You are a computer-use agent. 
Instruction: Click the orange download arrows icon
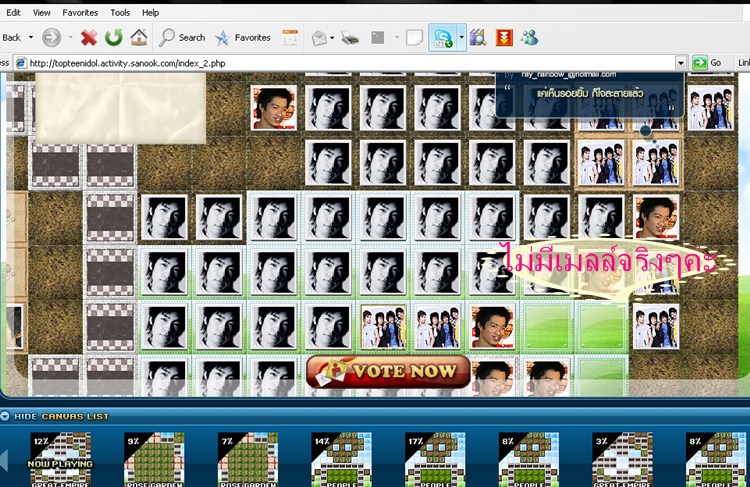tap(504, 37)
